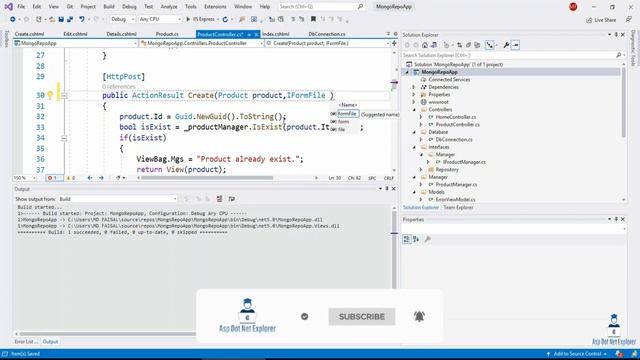640x360 pixels.
Task: Click Sync with Active Document in Solution Explorer
Action: 460,45
